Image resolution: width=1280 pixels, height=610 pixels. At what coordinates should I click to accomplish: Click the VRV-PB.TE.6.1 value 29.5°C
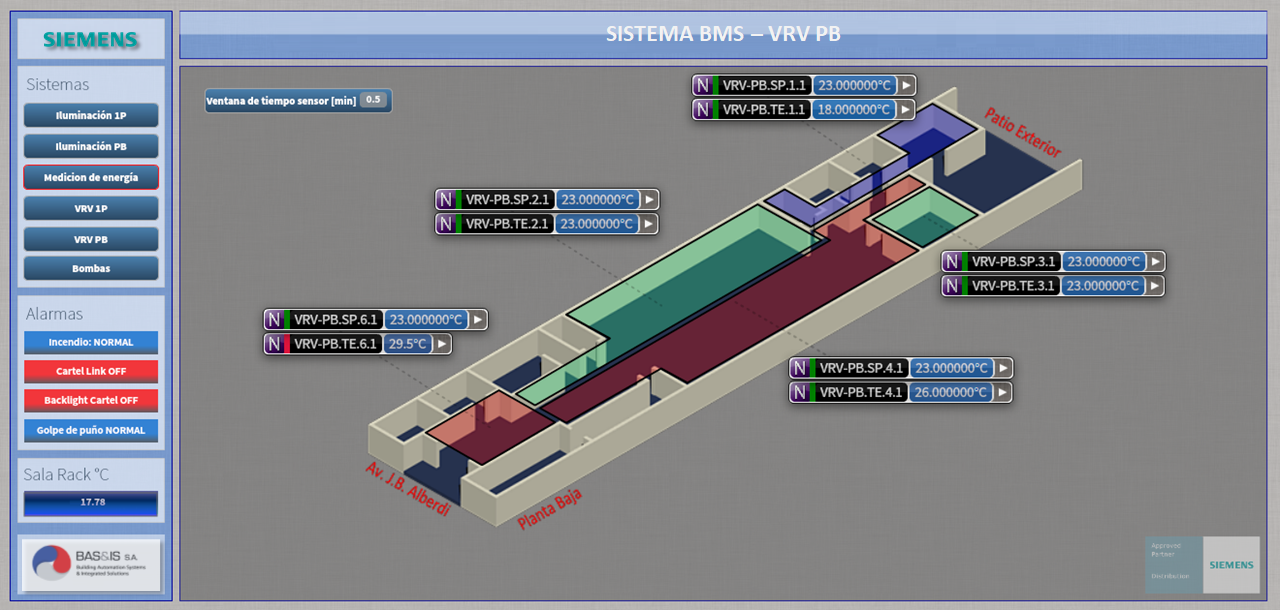408,343
